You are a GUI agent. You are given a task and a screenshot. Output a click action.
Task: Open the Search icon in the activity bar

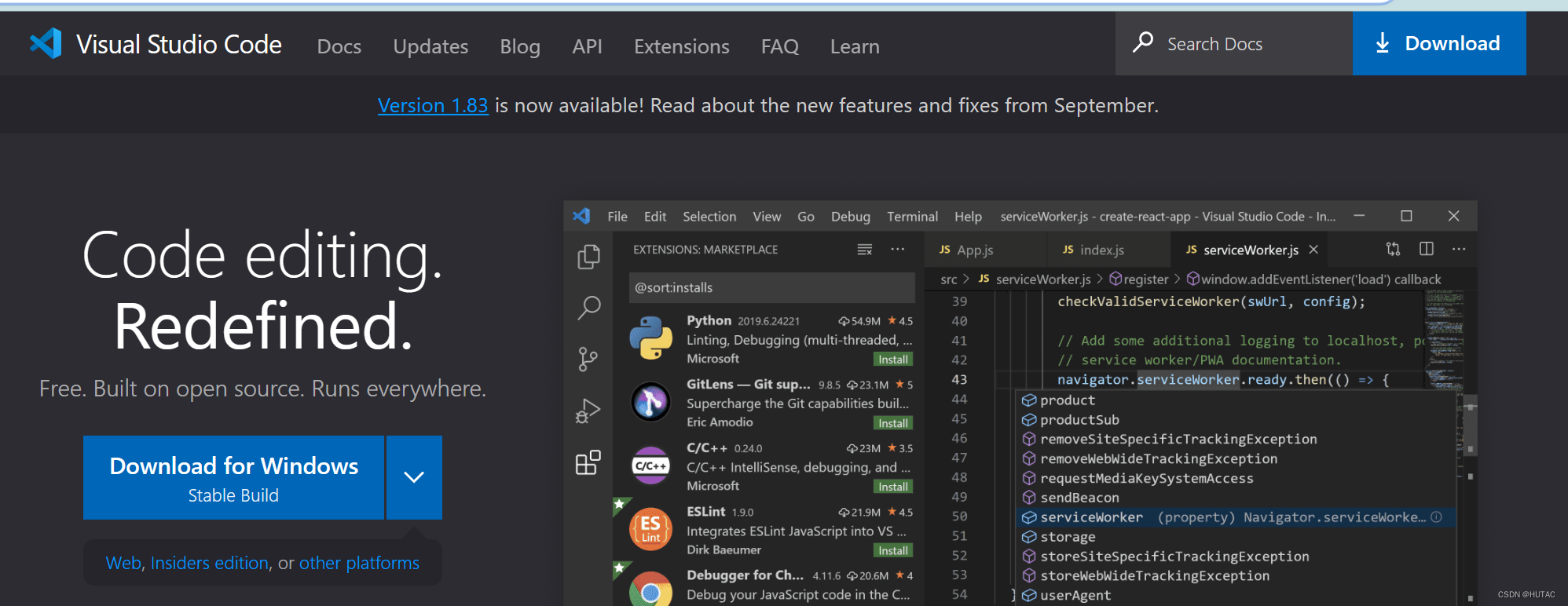(588, 308)
